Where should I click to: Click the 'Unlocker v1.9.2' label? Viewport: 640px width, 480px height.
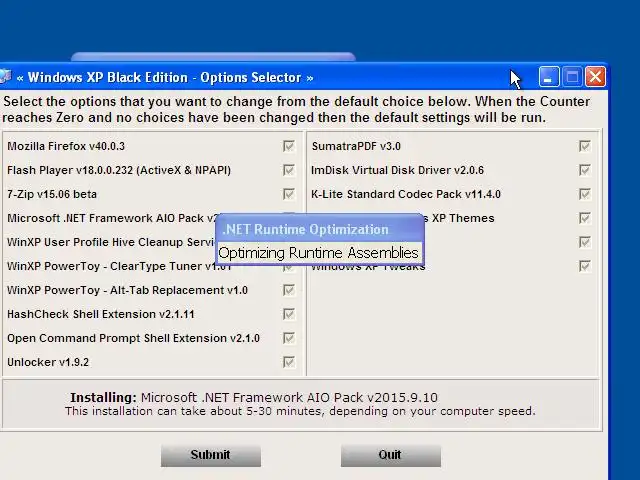pyautogui.click(x=48, y=362)
